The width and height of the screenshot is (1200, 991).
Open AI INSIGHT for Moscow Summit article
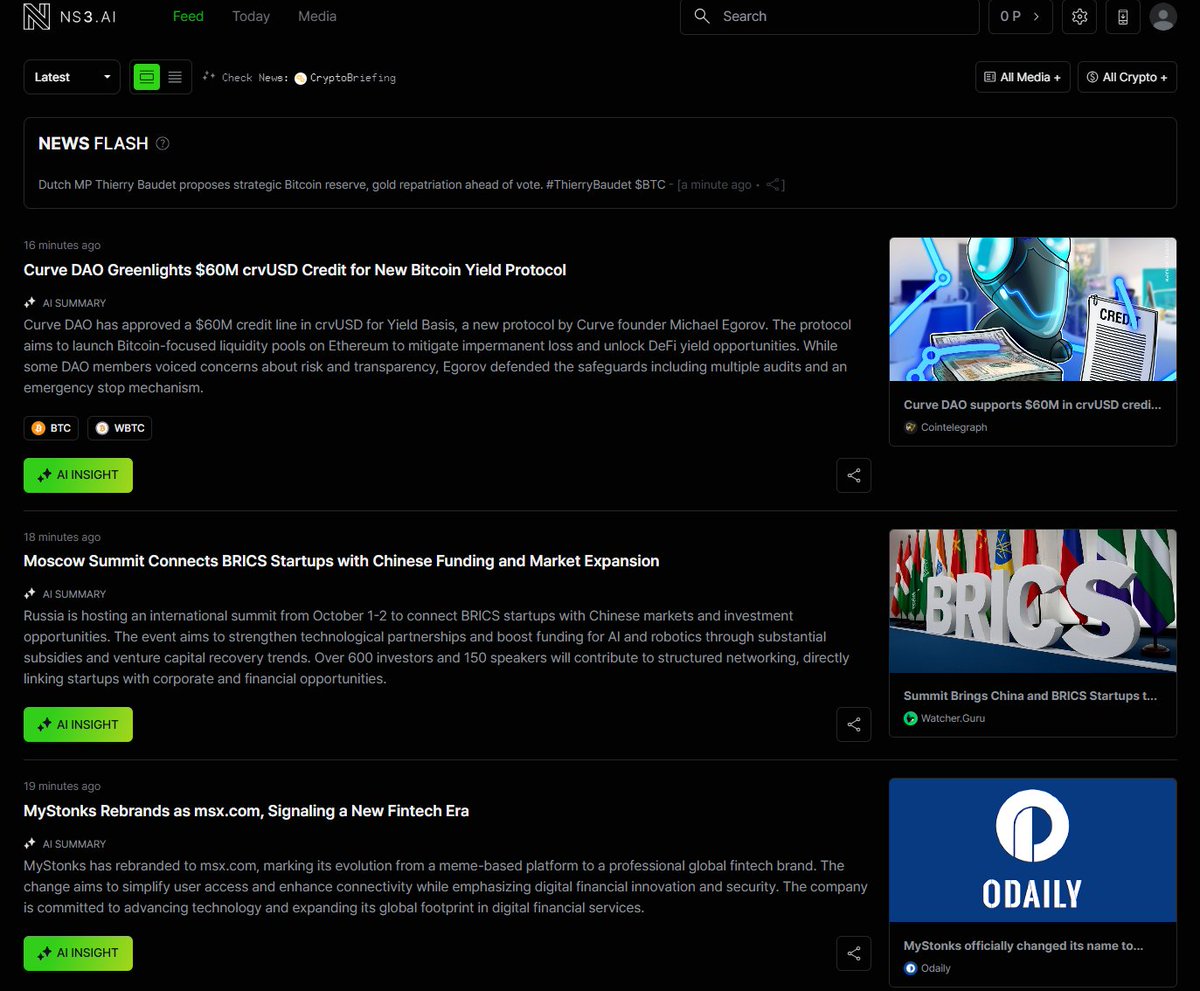click(x=78, y=725)
